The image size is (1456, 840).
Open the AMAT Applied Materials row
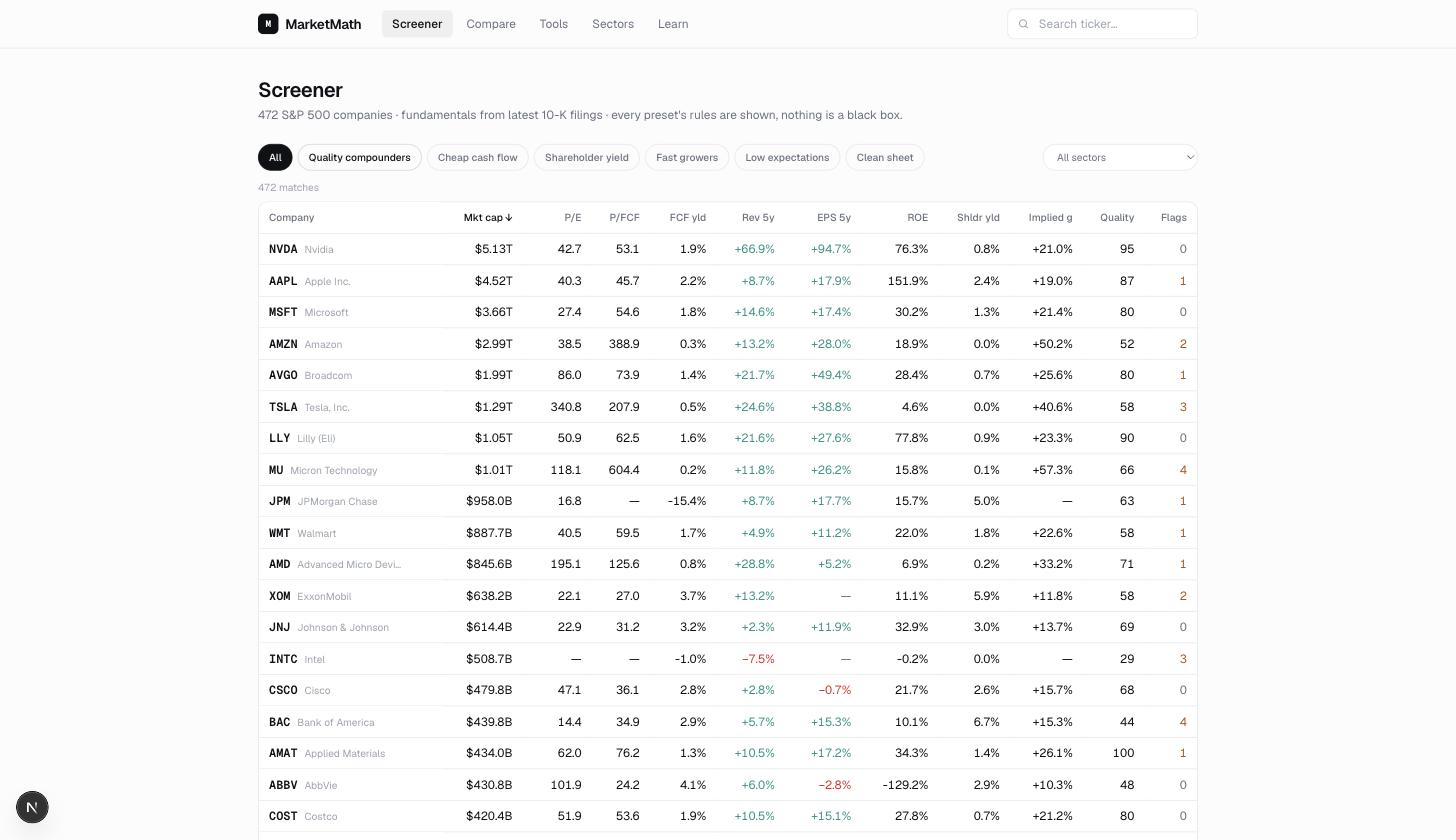click(x=727, y=753)
